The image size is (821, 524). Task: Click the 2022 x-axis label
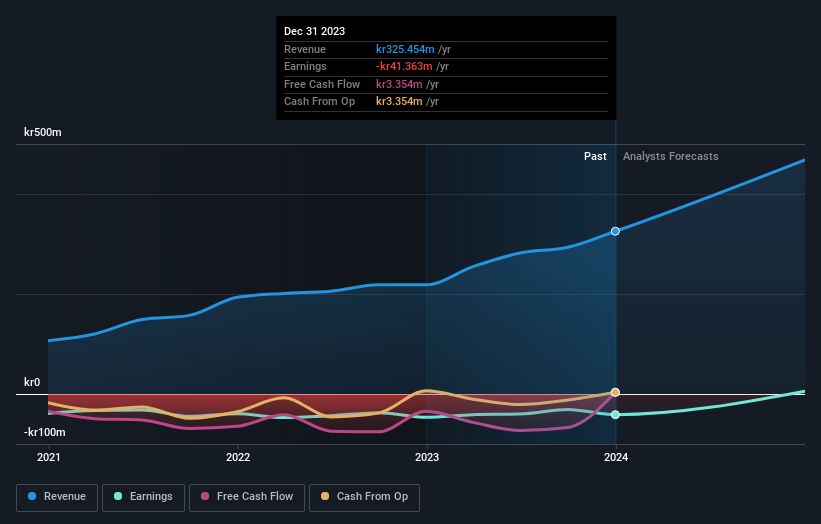[238, 458]
